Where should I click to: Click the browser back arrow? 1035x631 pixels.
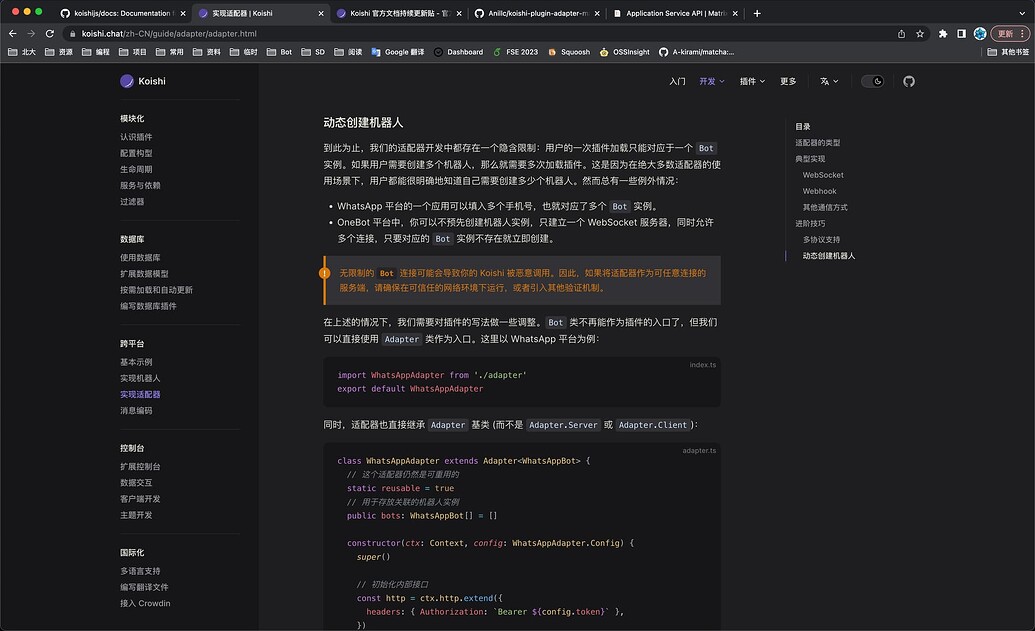[12, 32]
